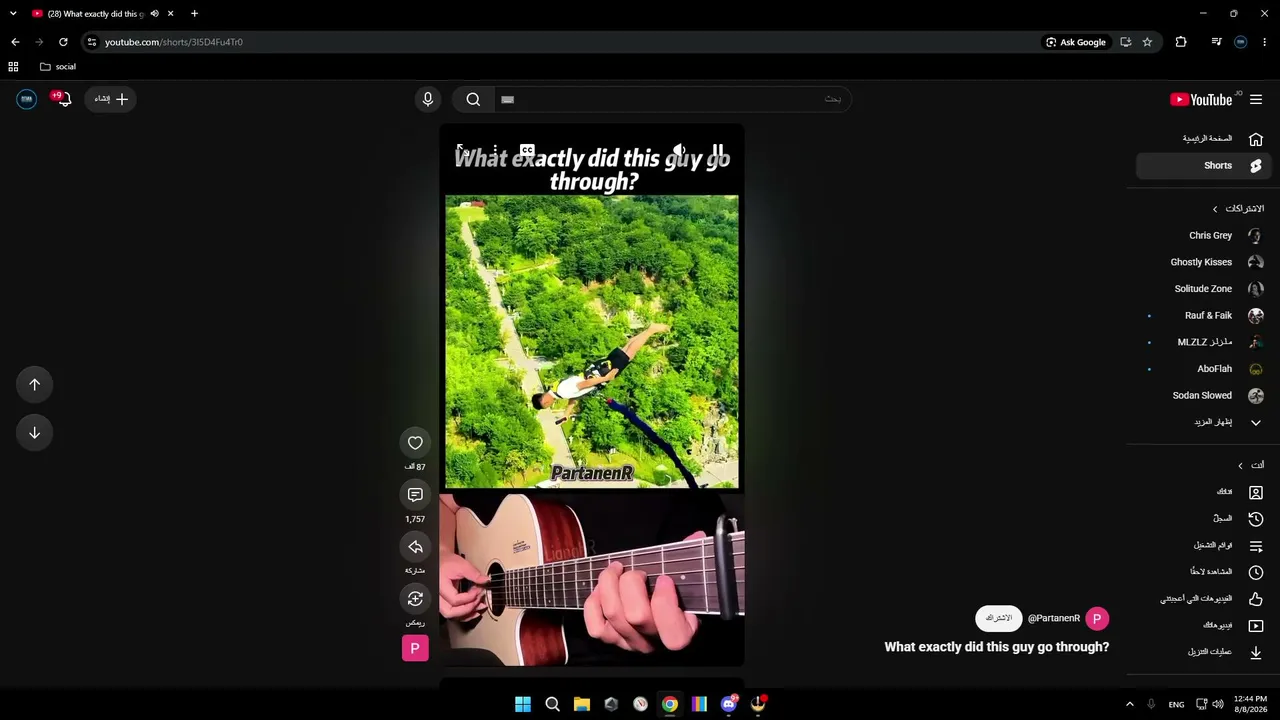Open Watch later (المشاهدة لاحقًا) in sidebar
The width and height of the screenshot is (1280, 720).
[1203, 572]
